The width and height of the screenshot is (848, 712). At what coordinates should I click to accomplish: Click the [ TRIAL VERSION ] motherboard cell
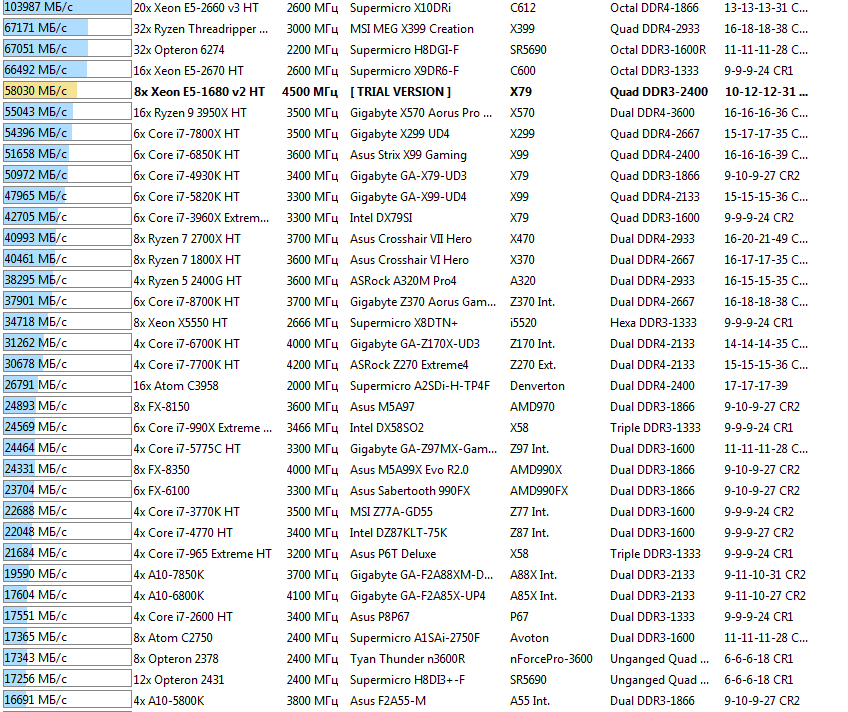400,92
